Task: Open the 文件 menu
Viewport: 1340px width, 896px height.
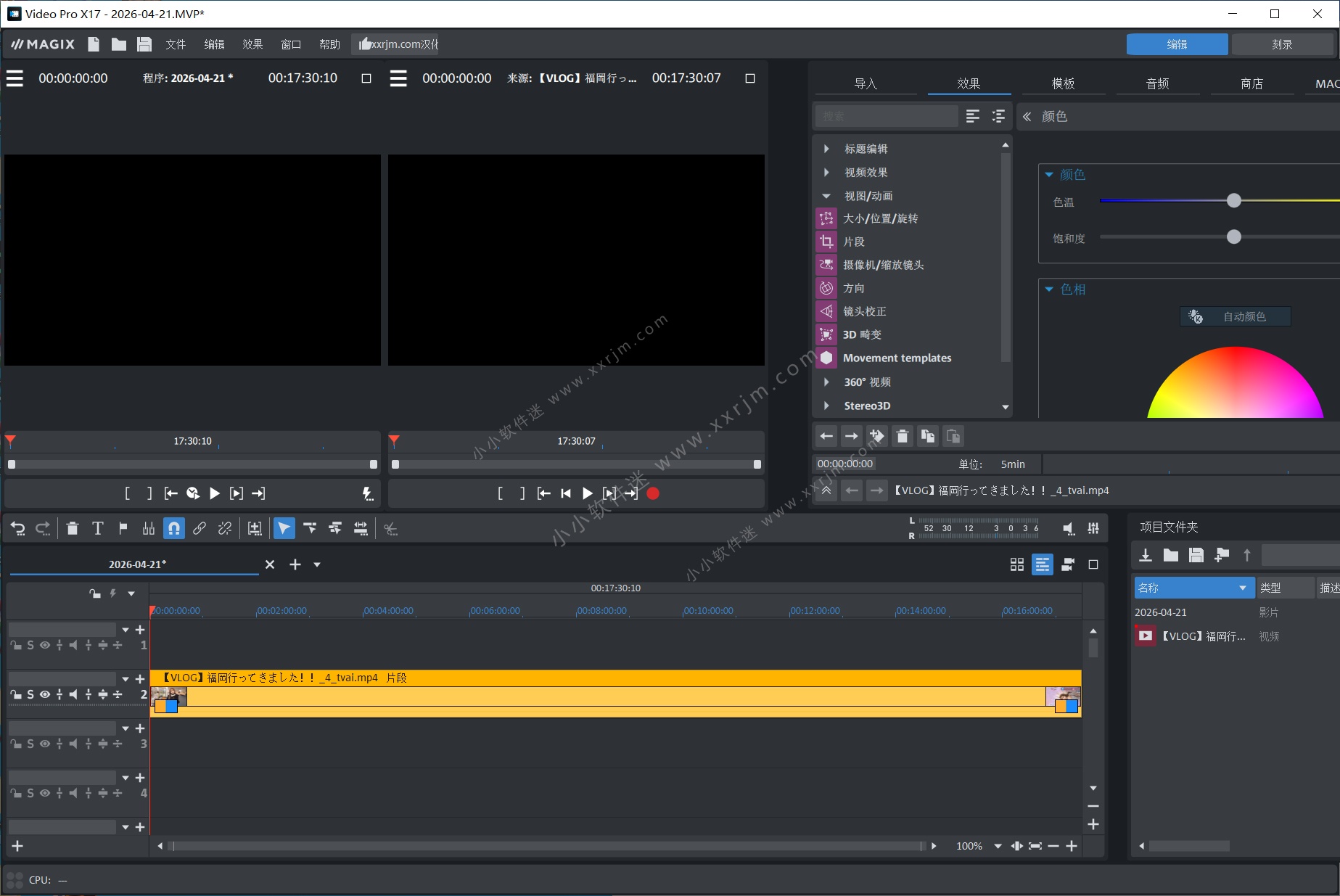Action: [x=176, y=44]
